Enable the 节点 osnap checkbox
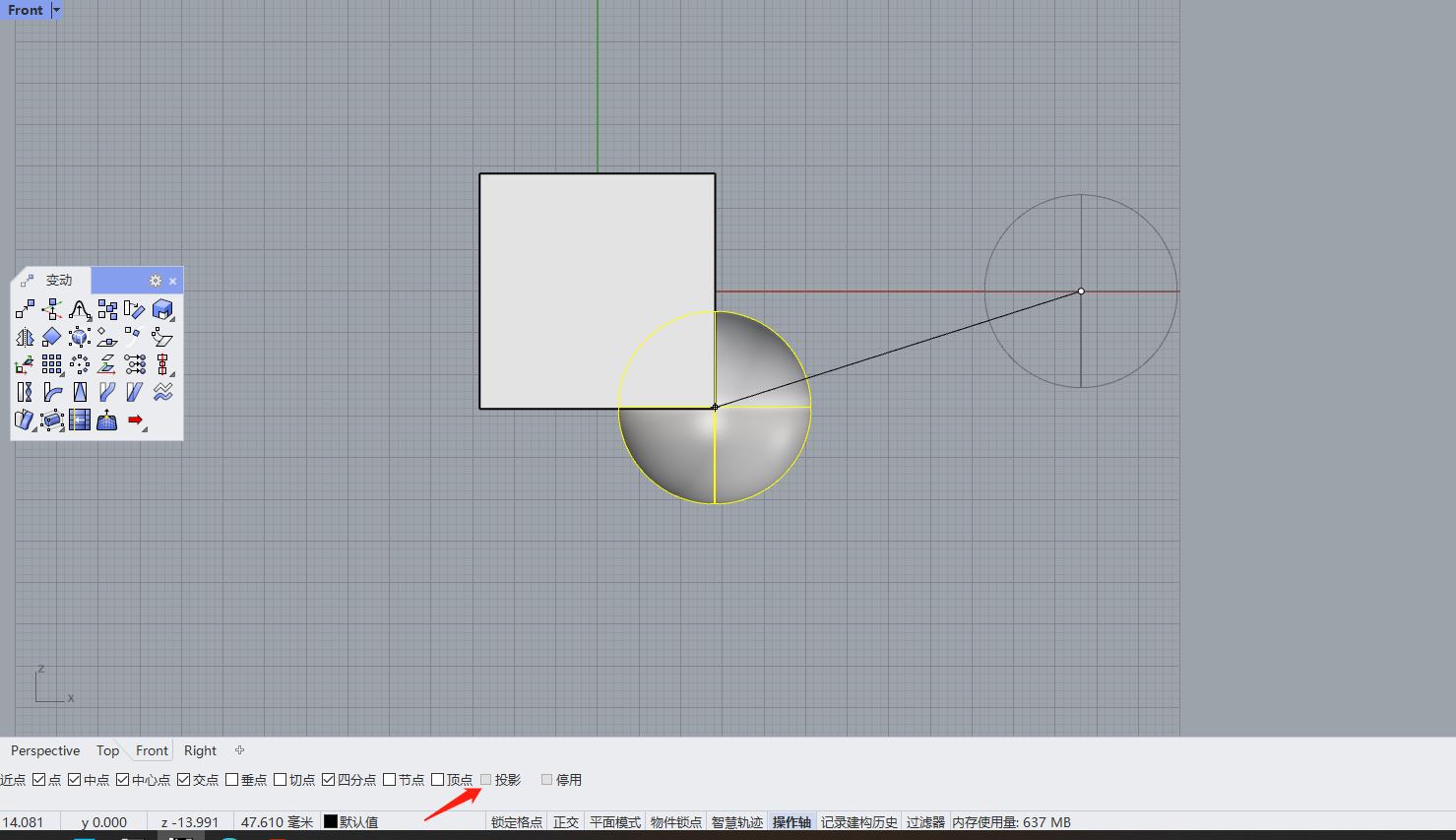 point(389,780)
